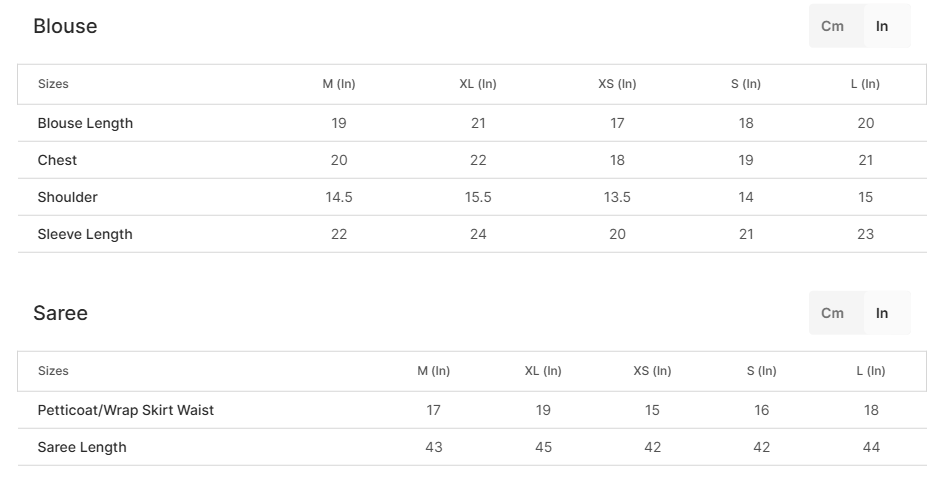Select In units for Saree table
946x492 pixels.
tap(882, 313)
